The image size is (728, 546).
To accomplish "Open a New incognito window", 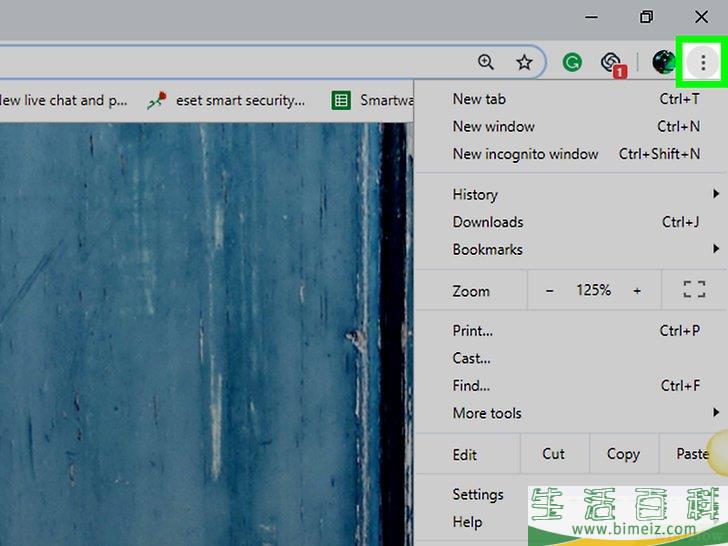I will (x=571, y=154).
